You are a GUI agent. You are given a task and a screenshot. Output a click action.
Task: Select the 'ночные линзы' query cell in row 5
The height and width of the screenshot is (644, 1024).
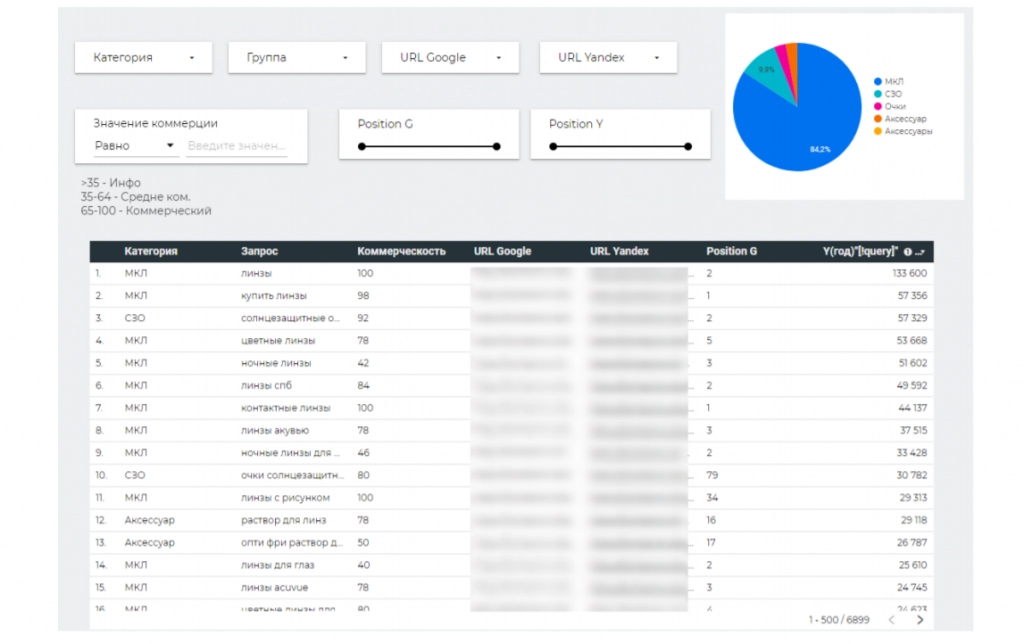tap(276, 363)
